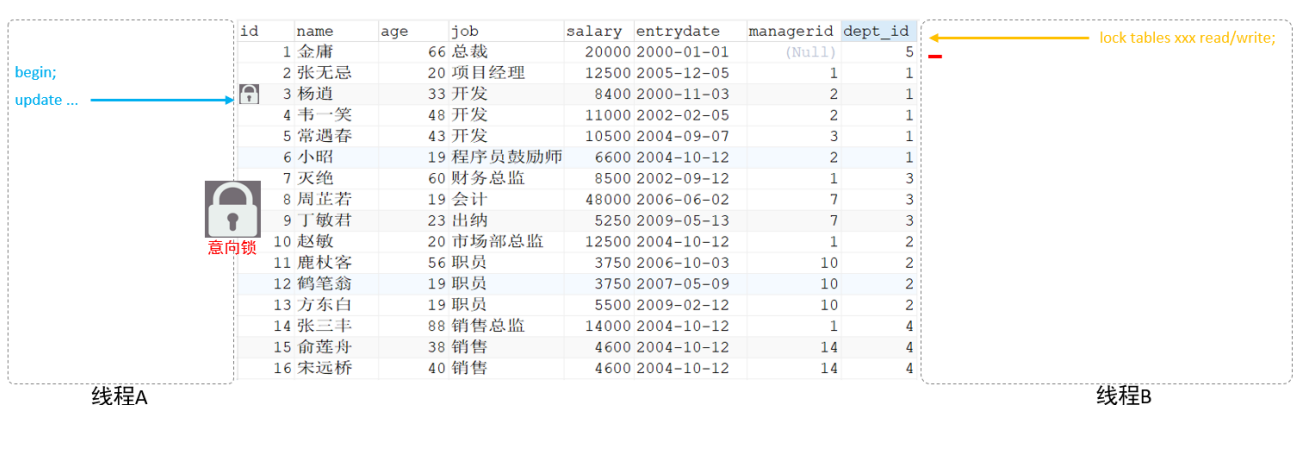Select the id column header
This screenshot has height=461, width=1305.
250,31
